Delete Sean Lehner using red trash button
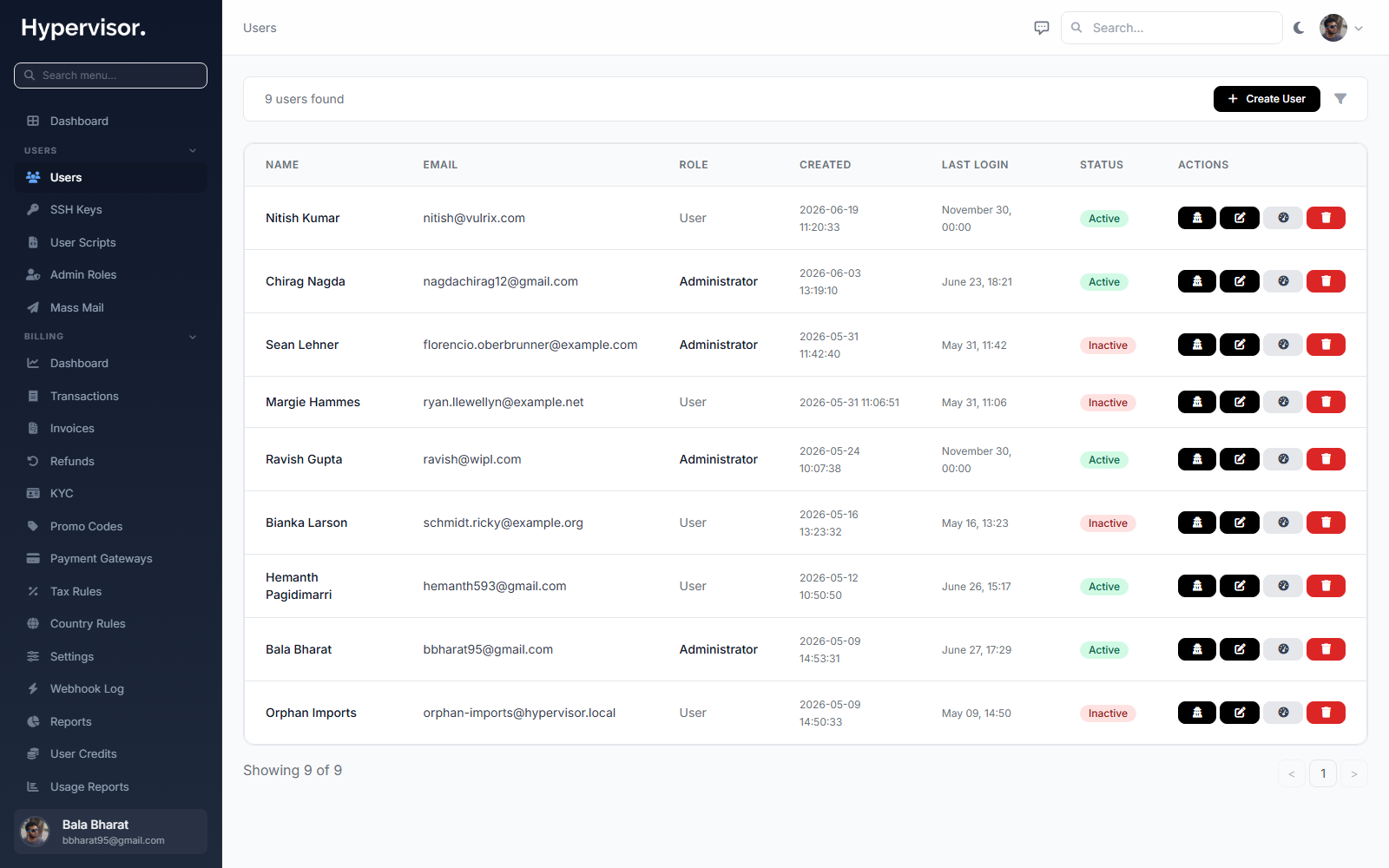 tap(1326, 345)
